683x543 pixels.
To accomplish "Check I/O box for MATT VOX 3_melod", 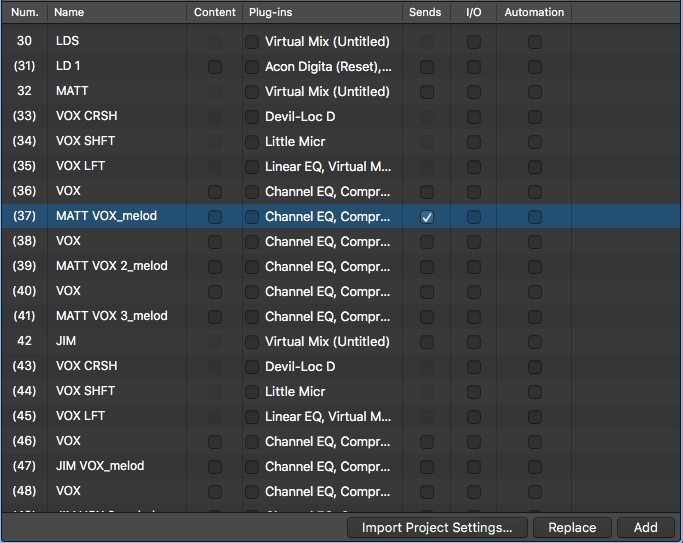I will pyautogui.click(x=474, y=317).
